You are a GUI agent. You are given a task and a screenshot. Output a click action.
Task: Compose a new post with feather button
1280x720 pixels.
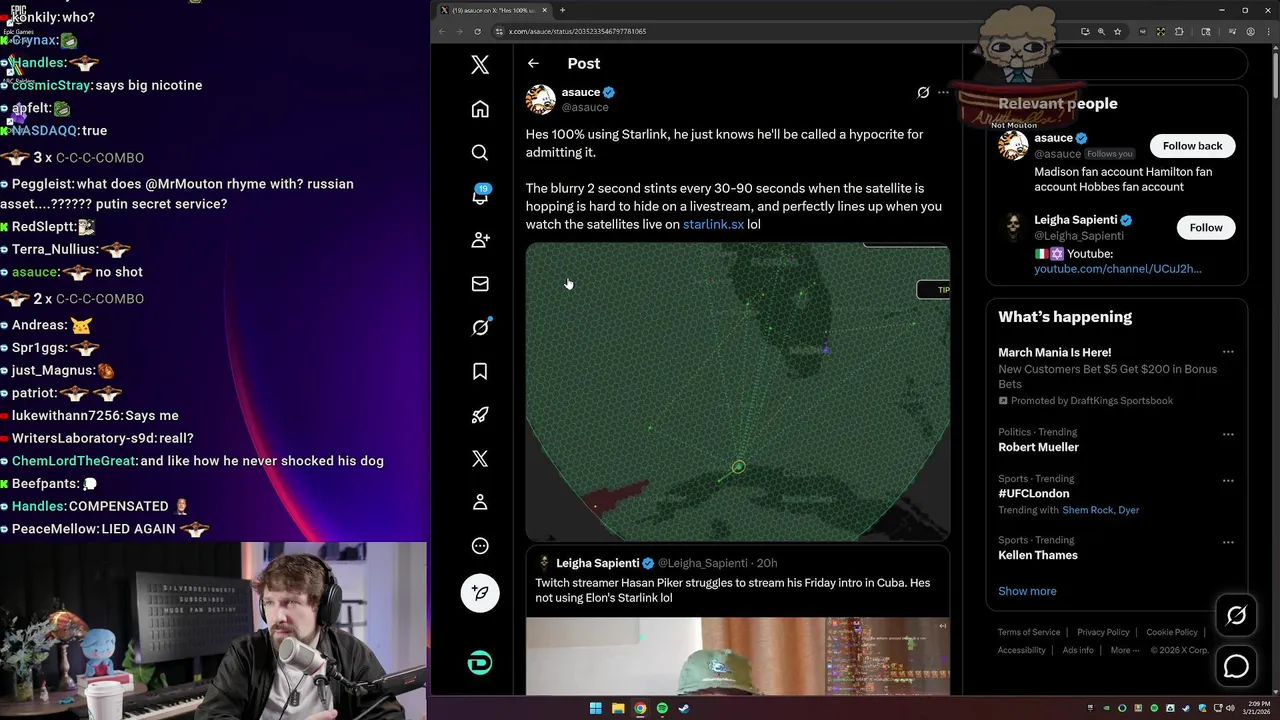480,593
